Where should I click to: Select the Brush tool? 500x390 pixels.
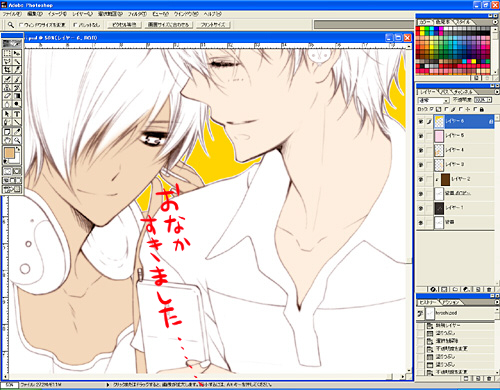[17, 79]
